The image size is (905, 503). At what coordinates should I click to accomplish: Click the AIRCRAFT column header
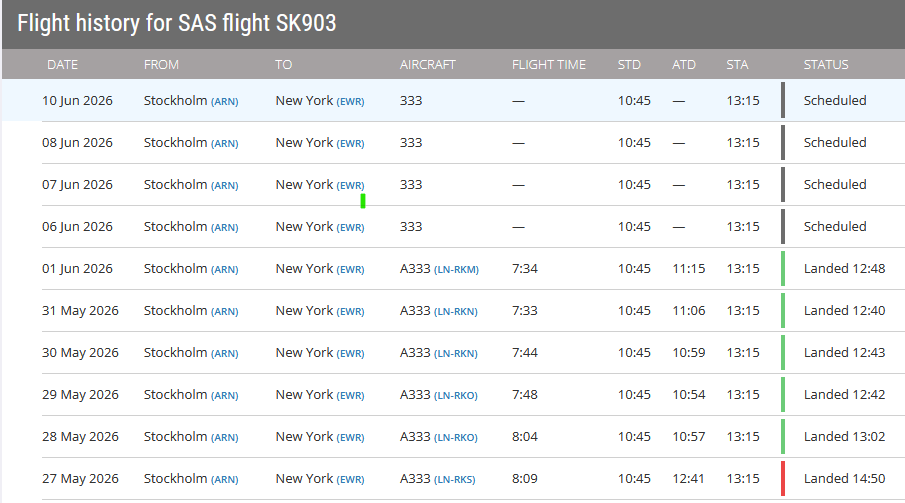click(428, 65)
